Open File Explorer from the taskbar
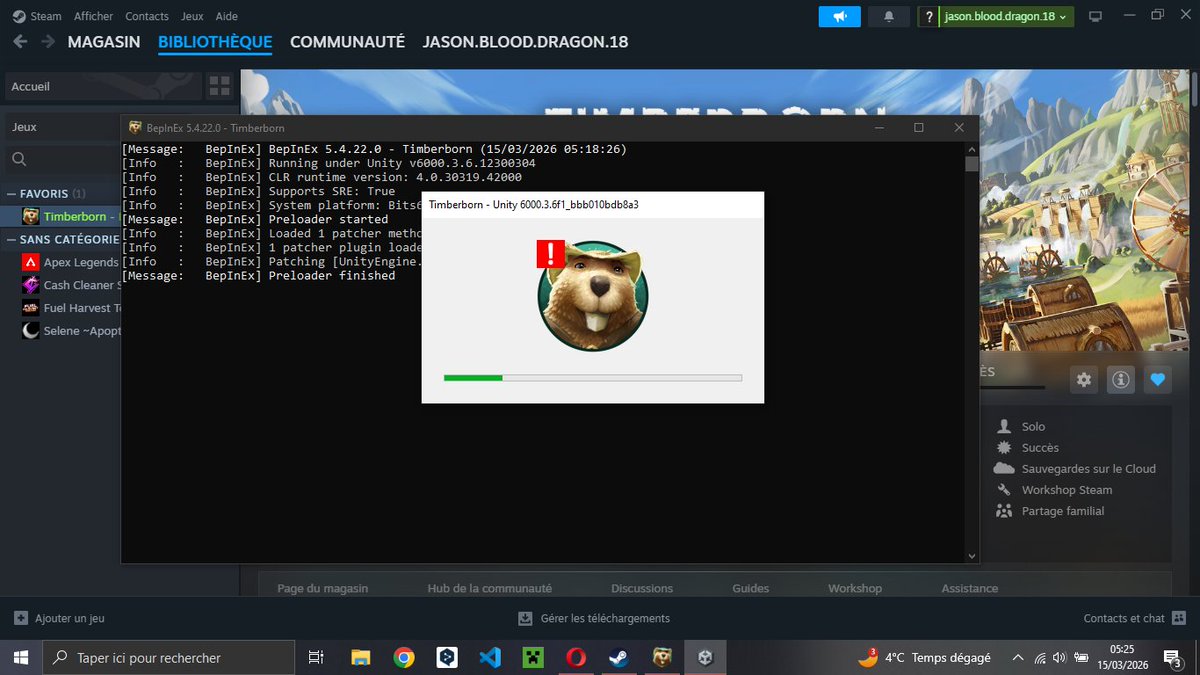Image resolution: width=1200 pixels, height=675 pixels. tap(361, 657)
